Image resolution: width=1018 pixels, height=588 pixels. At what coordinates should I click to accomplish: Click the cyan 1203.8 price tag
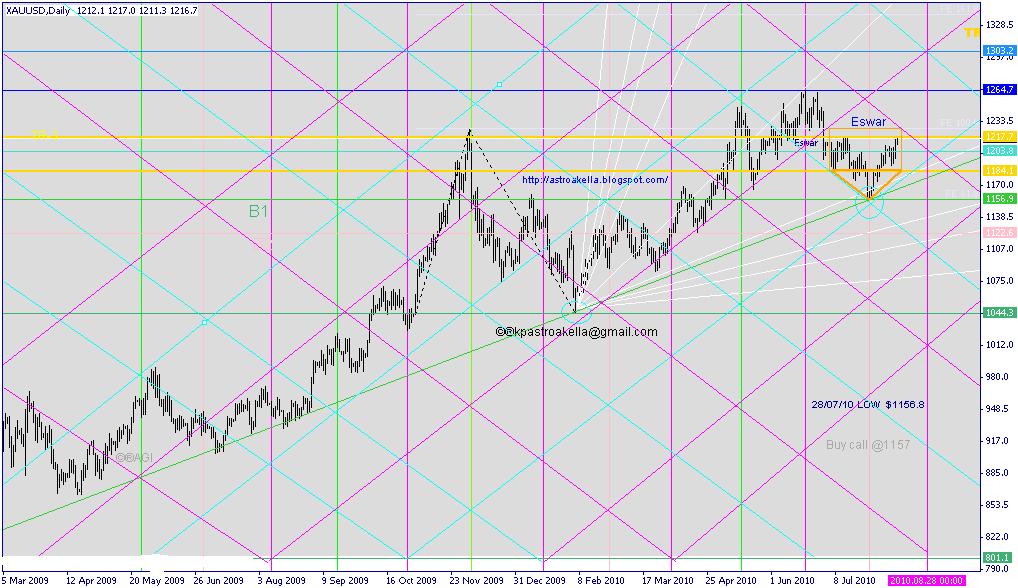tap(999, 151)
